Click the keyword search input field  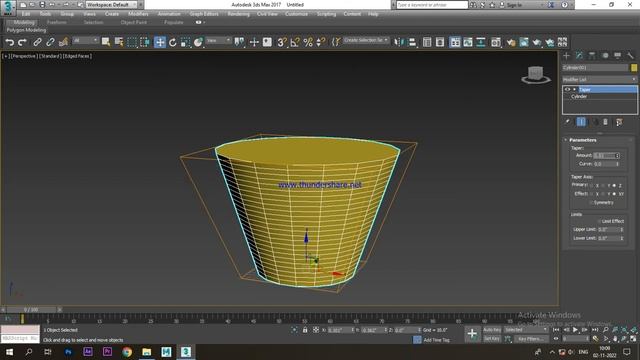click(432, 5)
